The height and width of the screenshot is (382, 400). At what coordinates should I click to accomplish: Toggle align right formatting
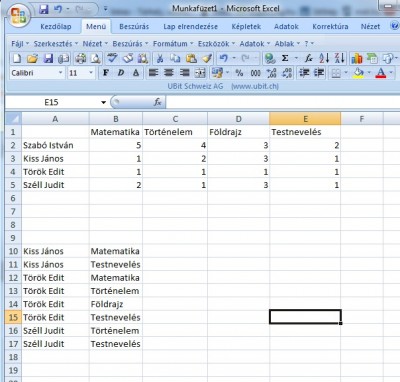coord(184,73)
